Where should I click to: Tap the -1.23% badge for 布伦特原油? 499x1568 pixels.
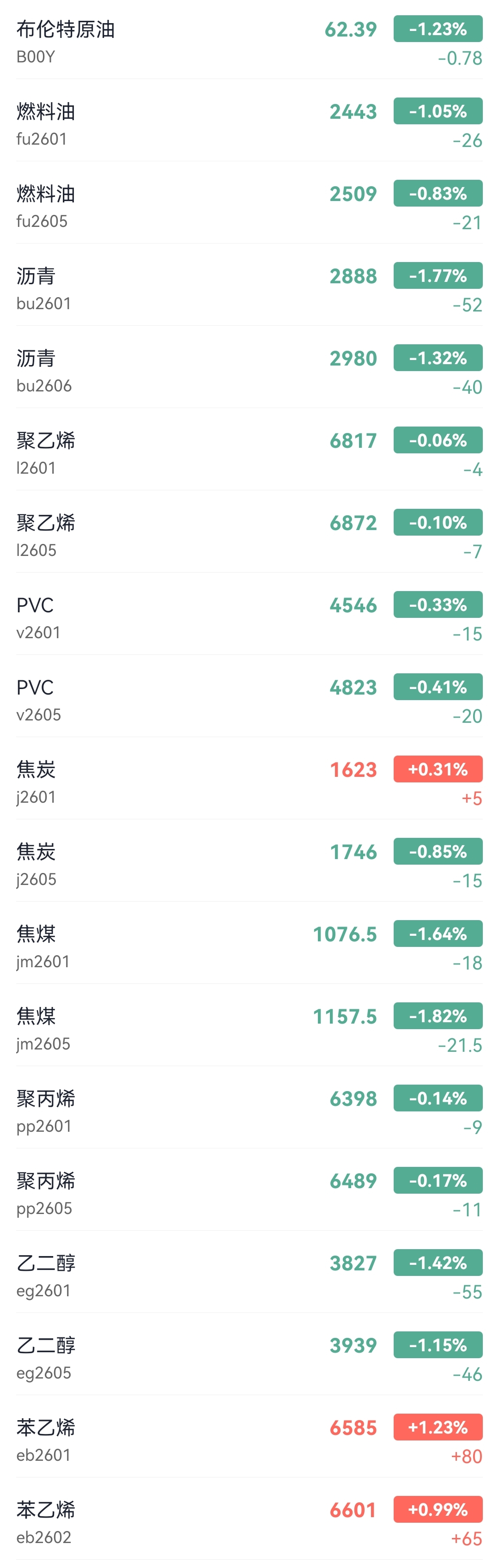438,29
